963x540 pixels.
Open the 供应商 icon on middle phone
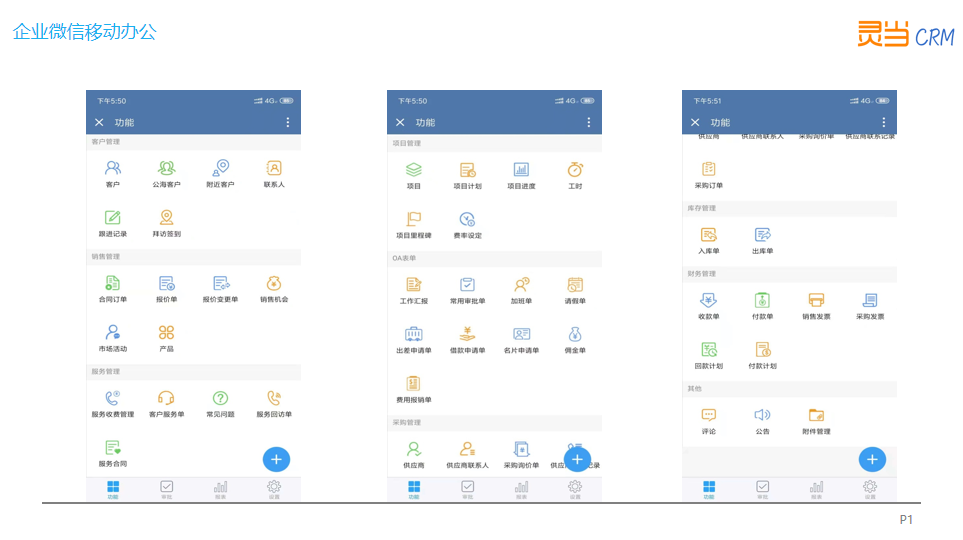coord(414,449)
